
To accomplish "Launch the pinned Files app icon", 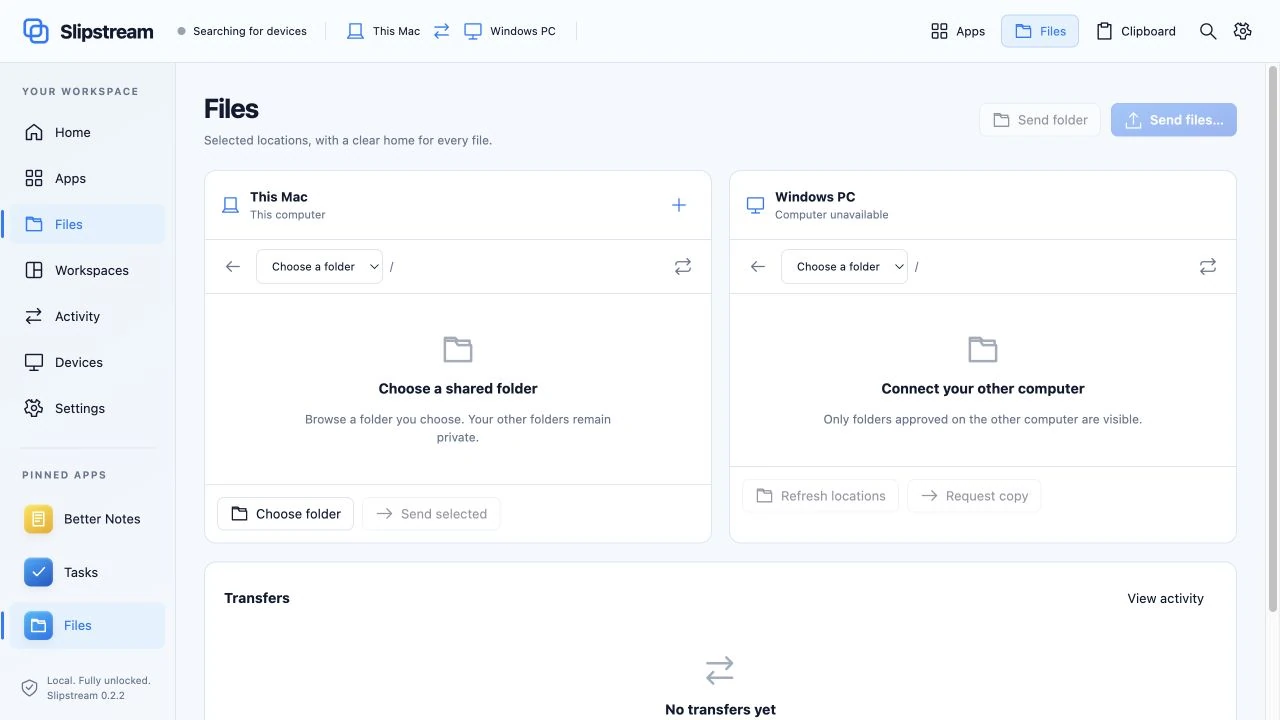I will [x=39, y=626].
